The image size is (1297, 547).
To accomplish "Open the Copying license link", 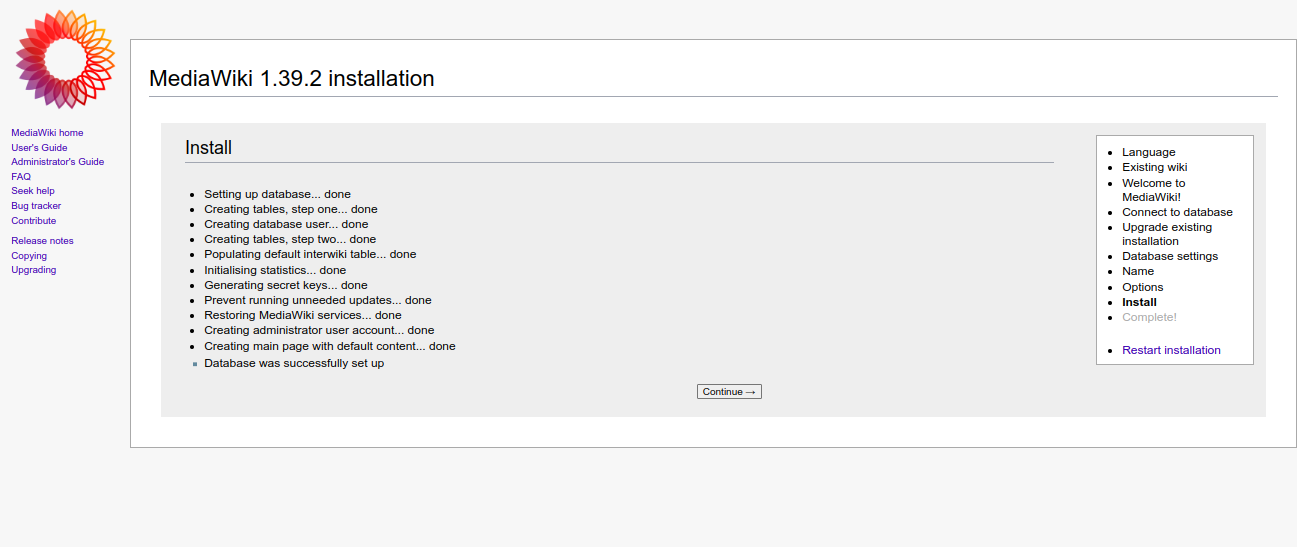I will pos(29,256).
